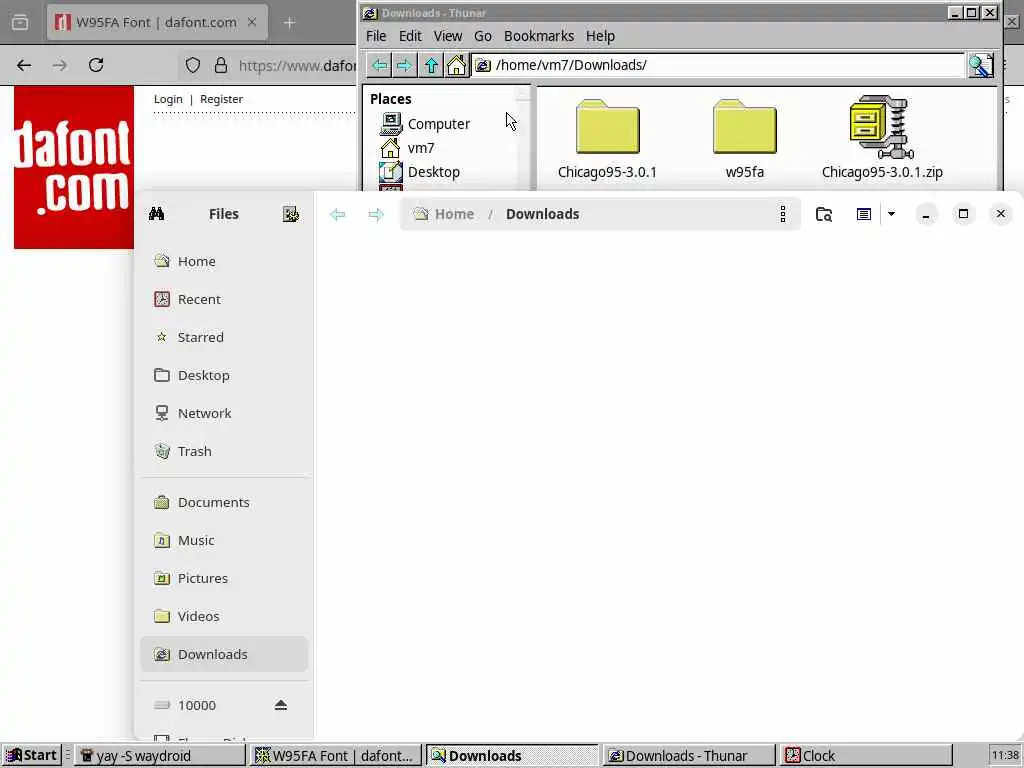This screenshot has width=1024, height=768.
Task: Click the browser tab overview icon
Action: (20, 23)
